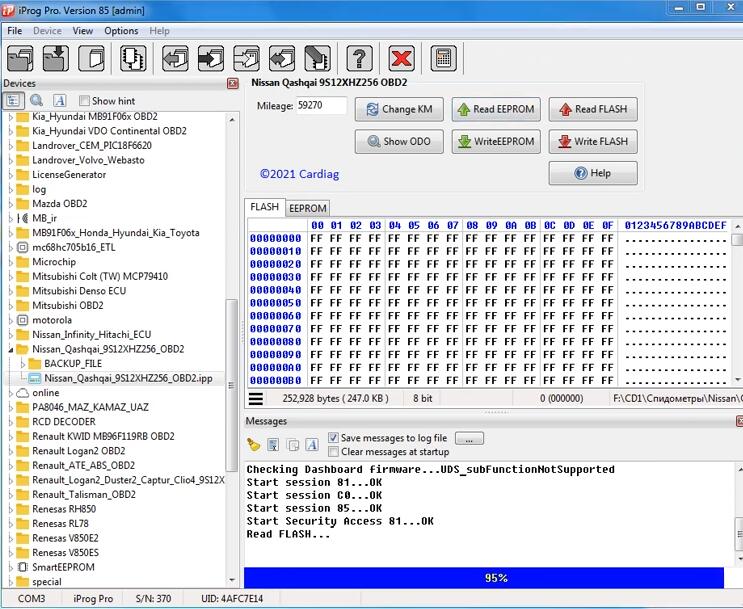Image resolution: width=743 pixels, height=609 pixels.
Task: Click the hamburger menu icon in hex status bar
Action: (x=256, y=399)
